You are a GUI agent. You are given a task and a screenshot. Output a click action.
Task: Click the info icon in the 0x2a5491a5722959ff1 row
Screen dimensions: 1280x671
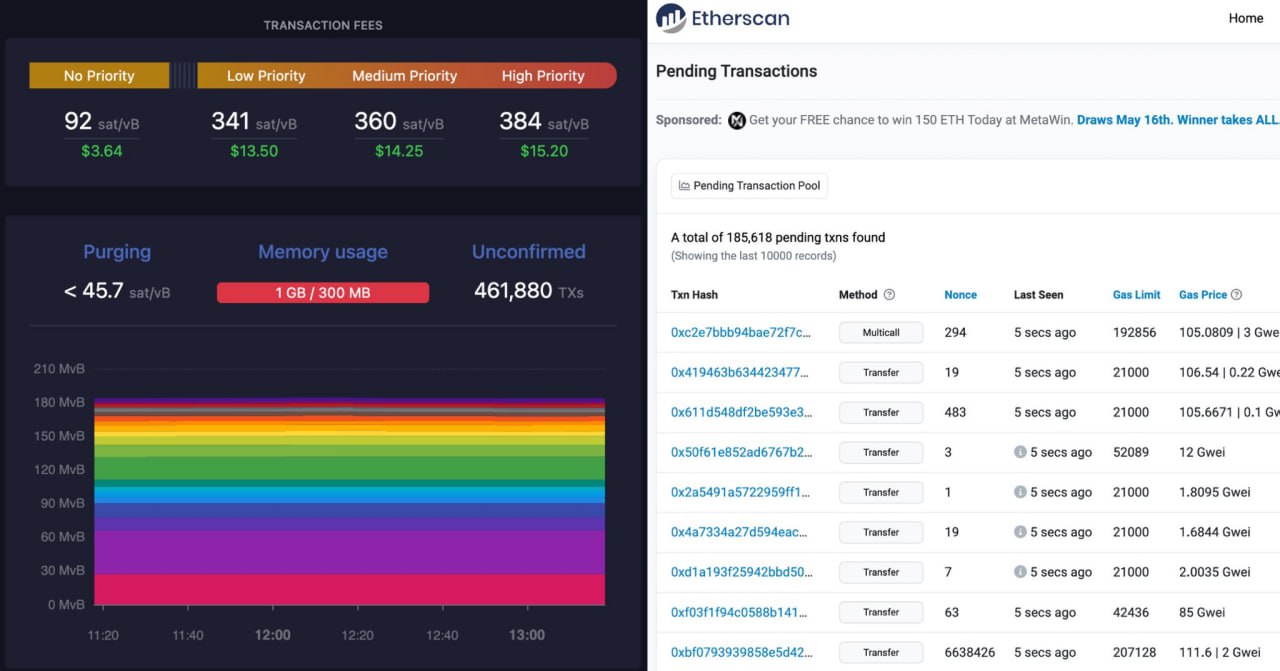pos(1020,492)
